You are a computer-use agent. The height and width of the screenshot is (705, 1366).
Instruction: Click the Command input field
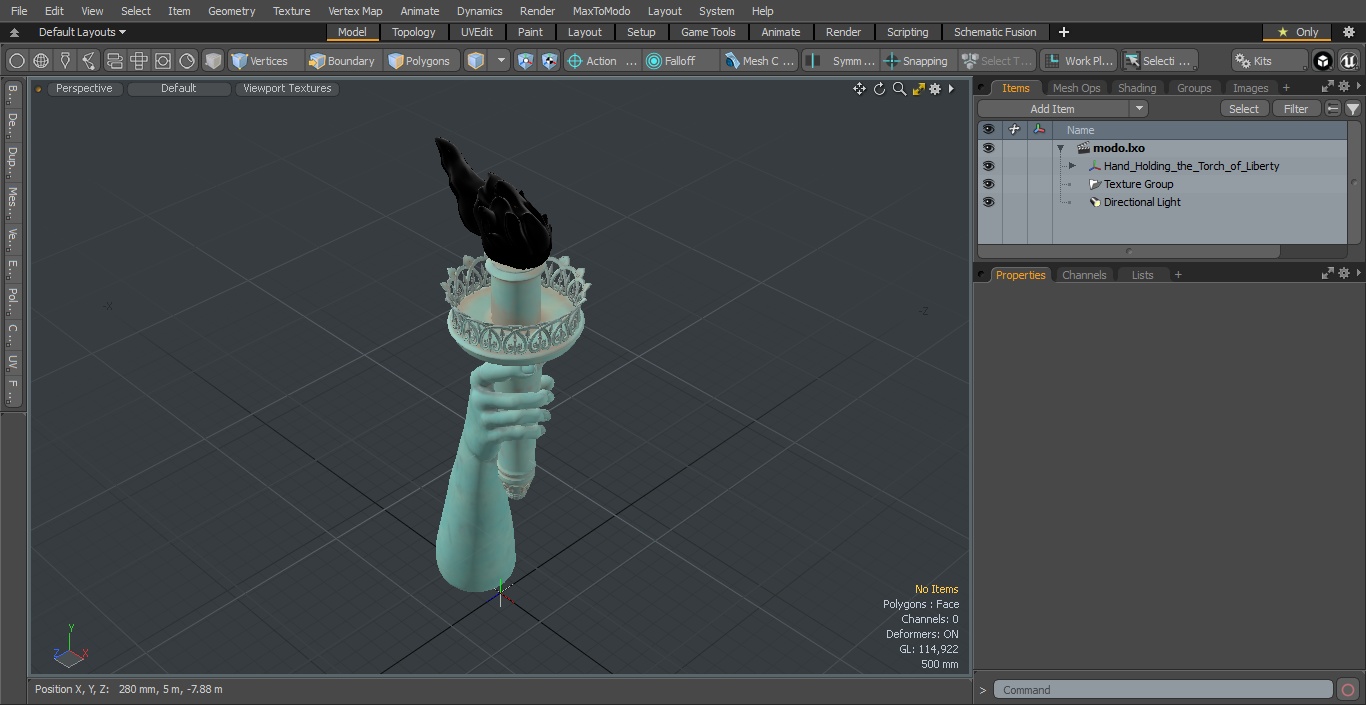[1163, 690]
